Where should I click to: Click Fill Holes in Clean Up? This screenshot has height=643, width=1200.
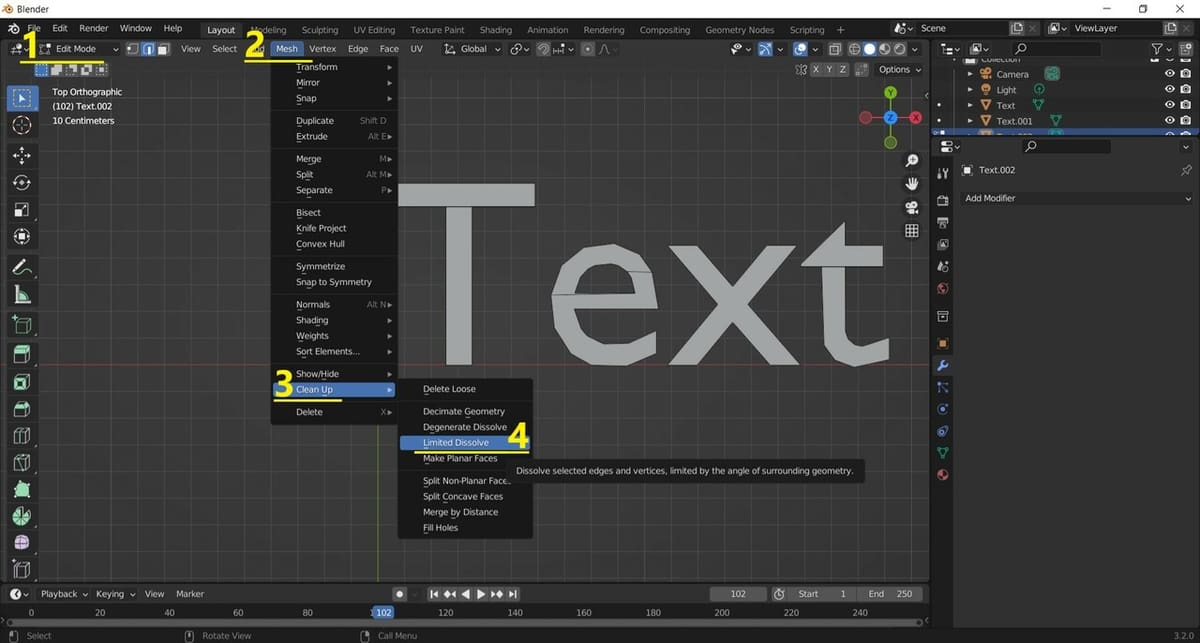point(465,528)
